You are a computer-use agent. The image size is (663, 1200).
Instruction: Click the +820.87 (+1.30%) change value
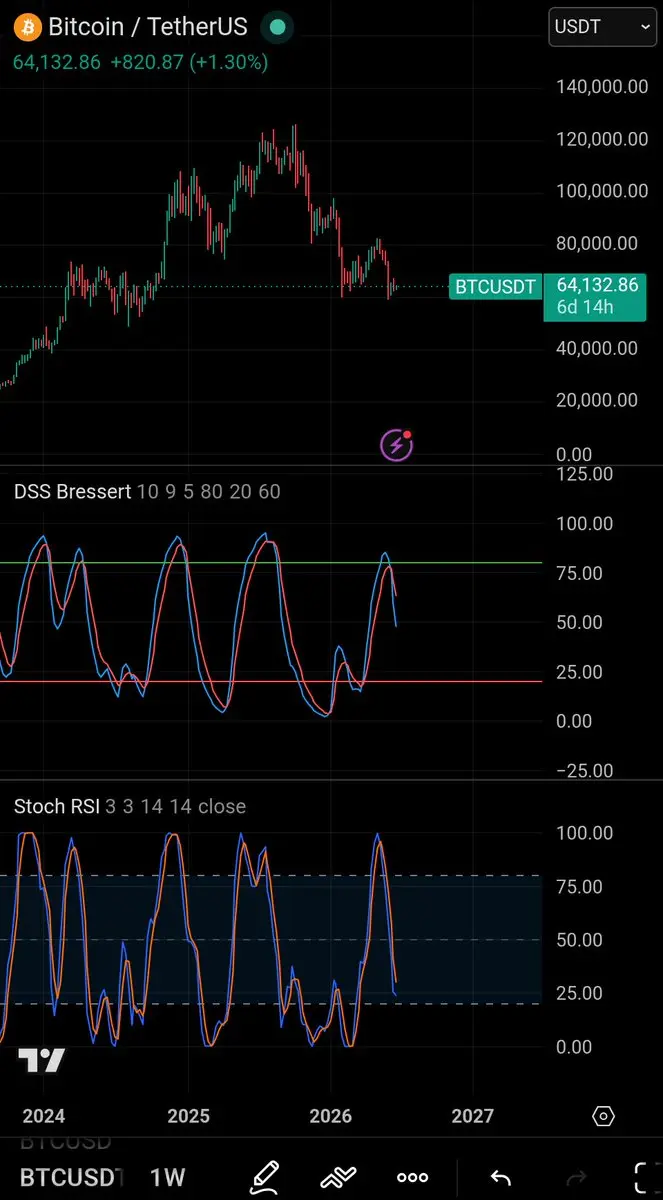click(188, 62)
